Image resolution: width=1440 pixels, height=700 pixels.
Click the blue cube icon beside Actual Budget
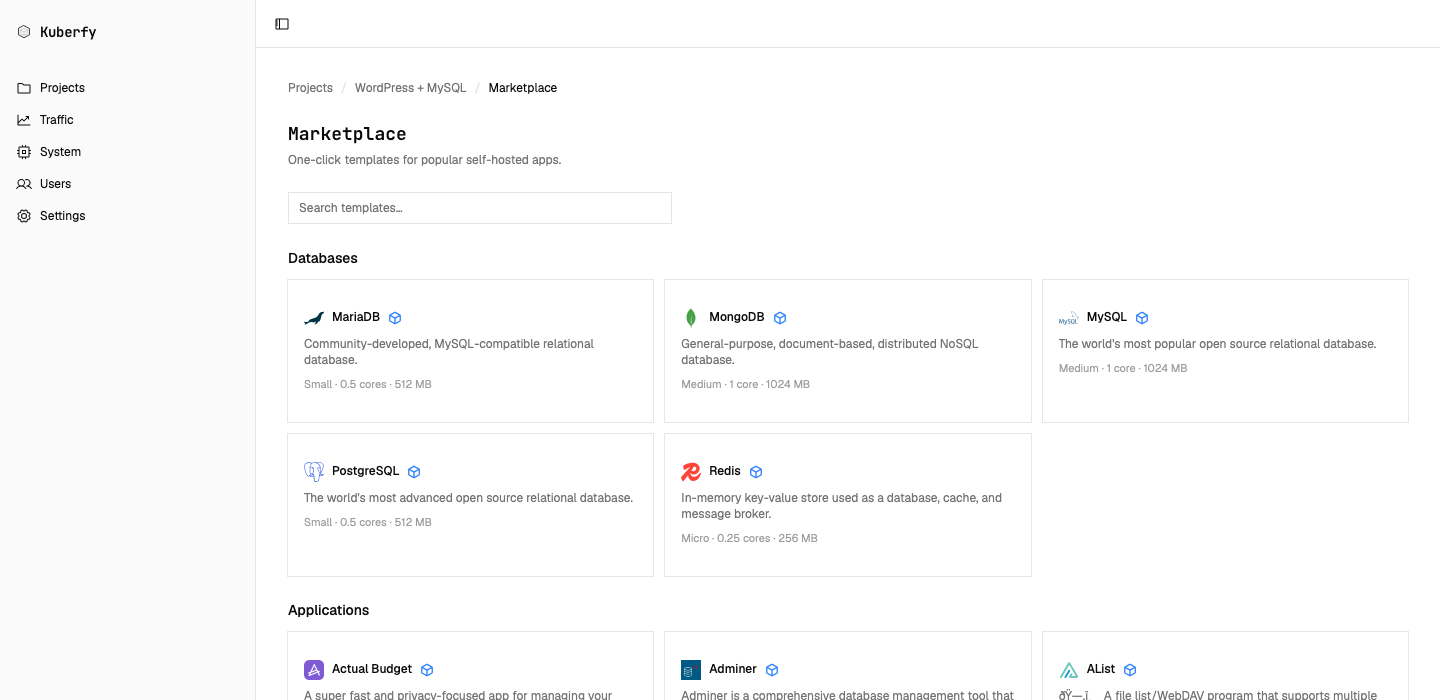coord(427,670)
